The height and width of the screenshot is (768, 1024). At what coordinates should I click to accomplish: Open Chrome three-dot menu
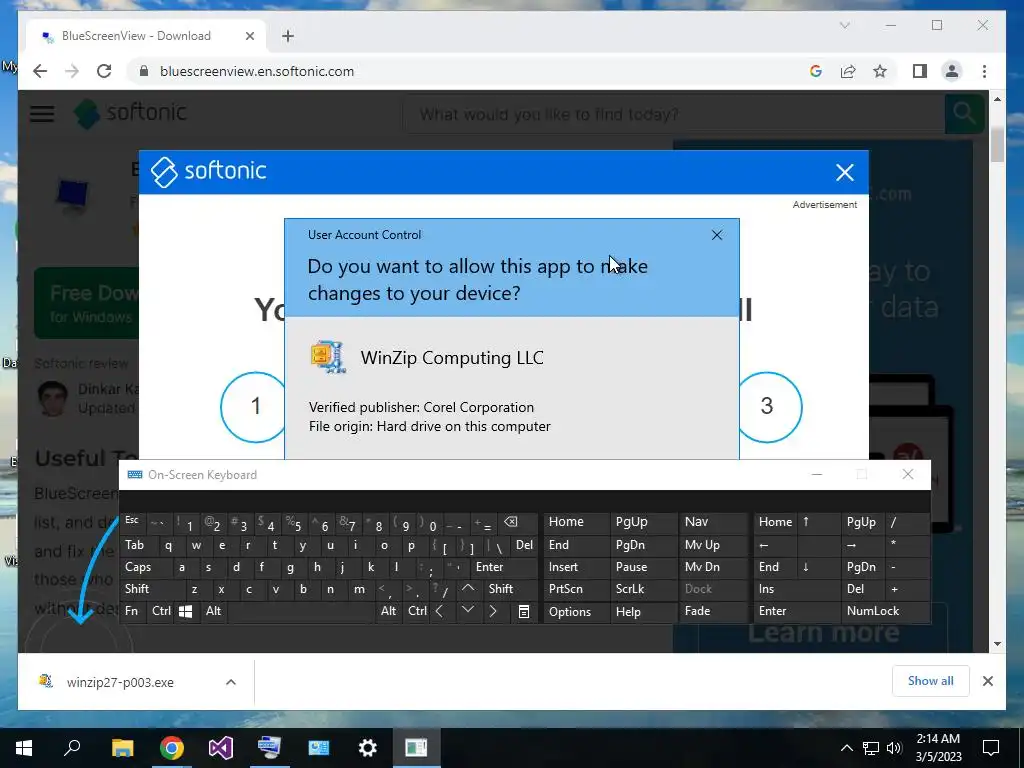[984, 71]
